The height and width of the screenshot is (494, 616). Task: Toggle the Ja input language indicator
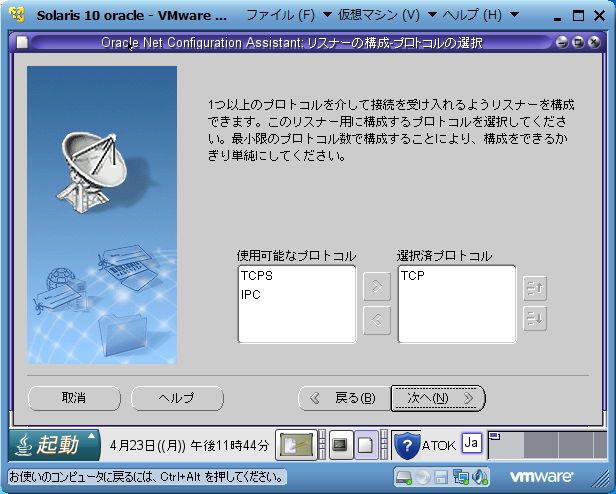coord(471,443)
